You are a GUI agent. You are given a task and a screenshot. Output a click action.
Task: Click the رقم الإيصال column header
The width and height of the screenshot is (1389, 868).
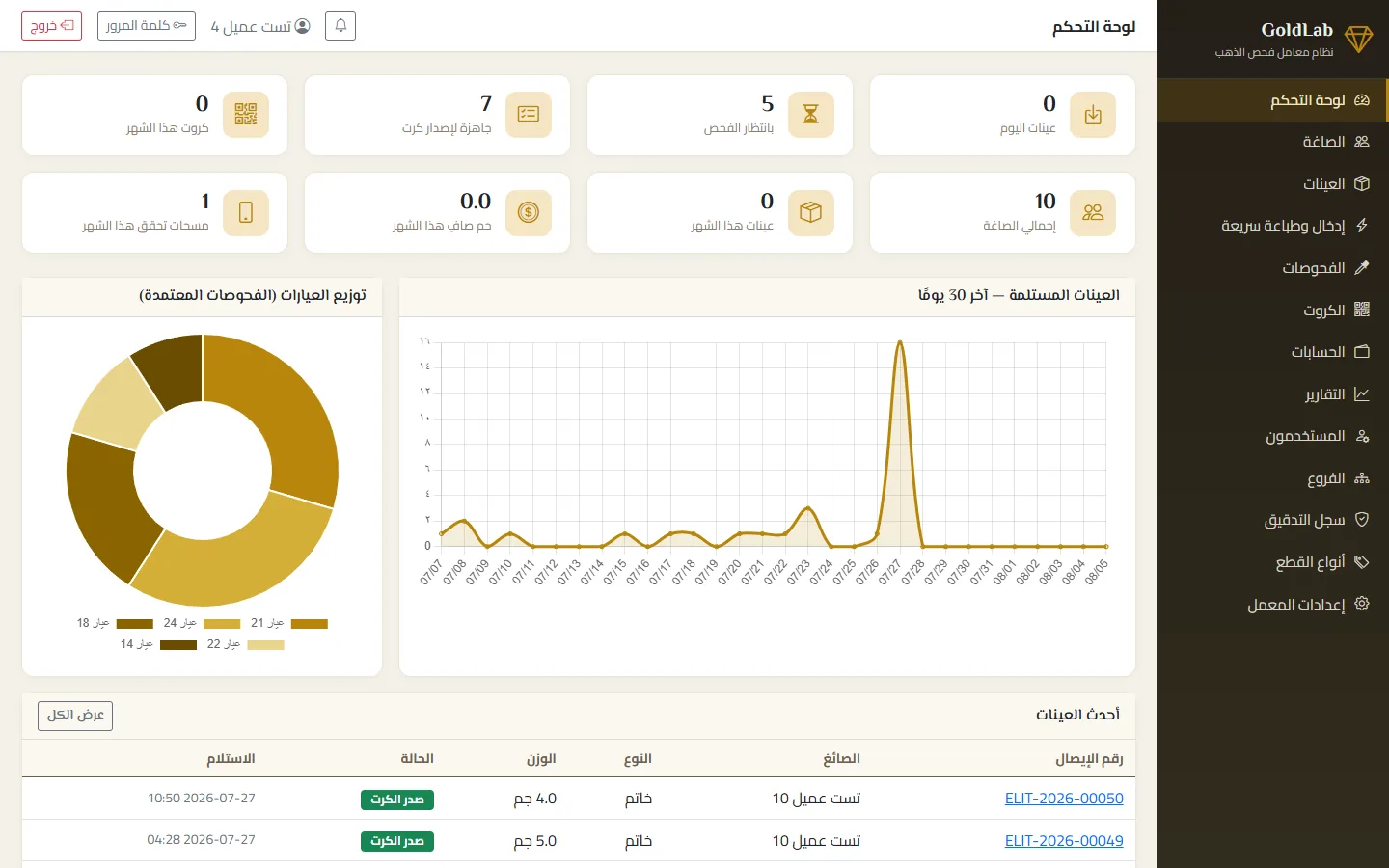tap(1089, 759)
